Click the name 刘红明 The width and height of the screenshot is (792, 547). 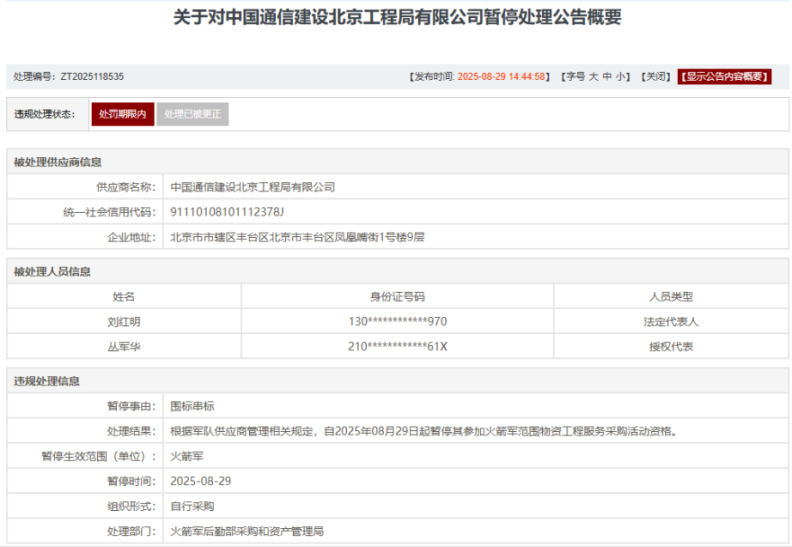click(x=124, y=322)
